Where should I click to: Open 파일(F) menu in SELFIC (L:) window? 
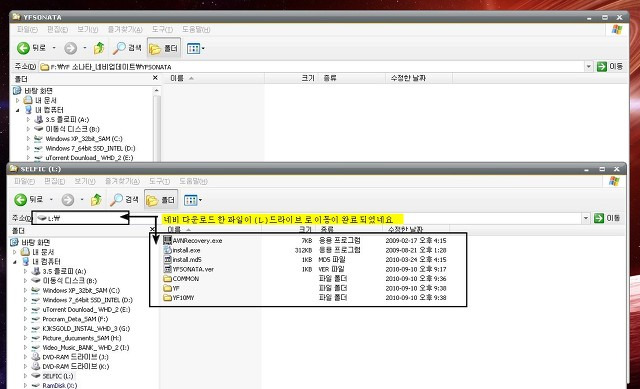24,181
